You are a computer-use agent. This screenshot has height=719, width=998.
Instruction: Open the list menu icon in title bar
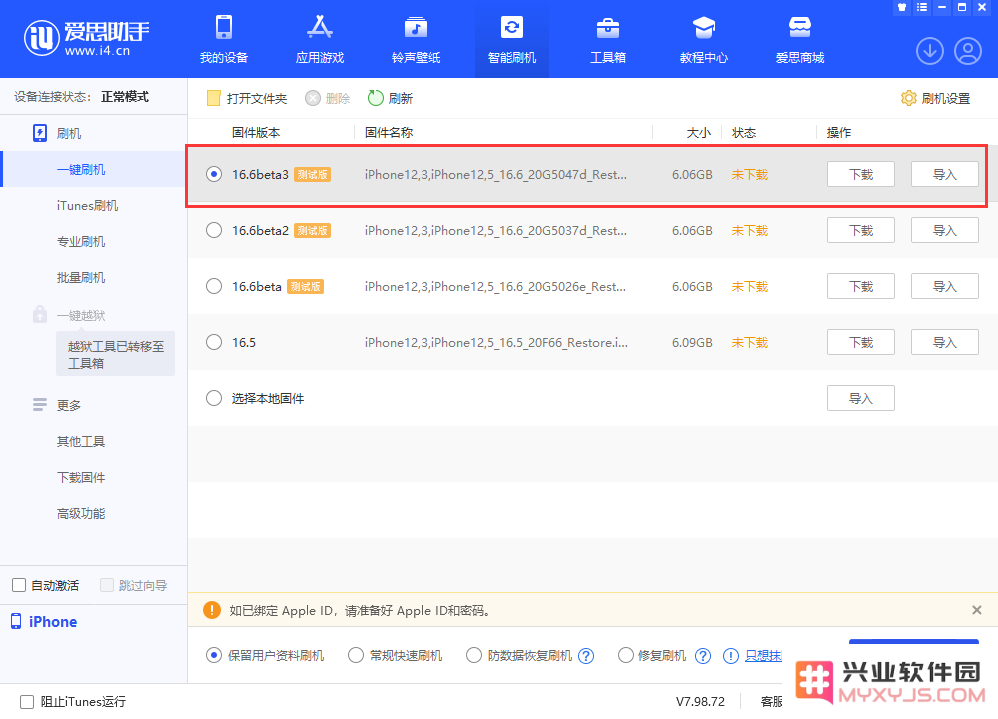click(x=922, y=8)
